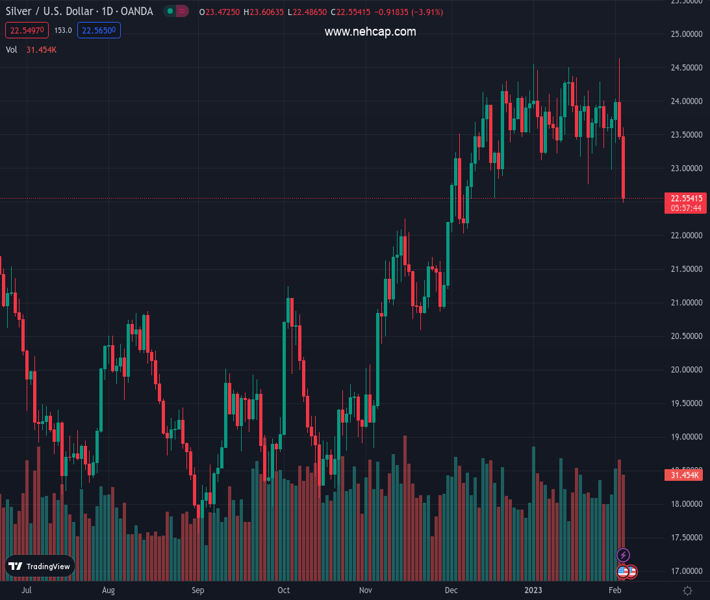Click the right US flag economic event icon

[x=632, y=571]
